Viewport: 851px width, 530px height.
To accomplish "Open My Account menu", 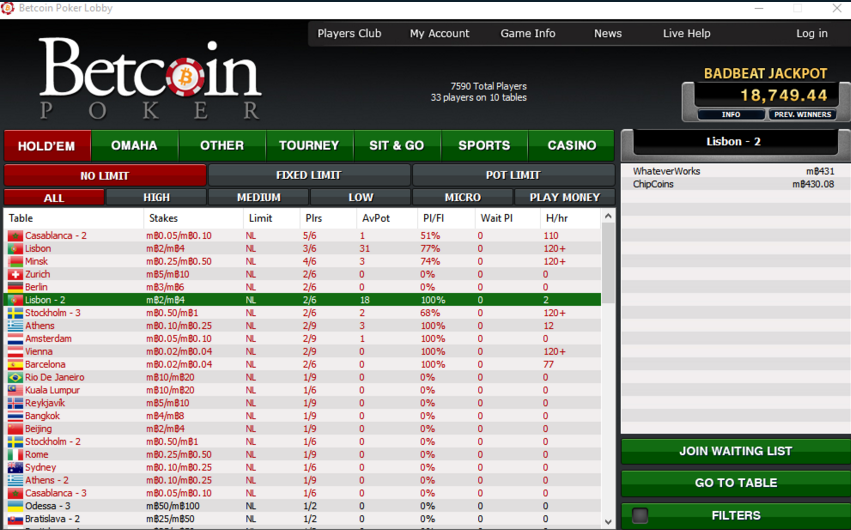I will [440, 34].
